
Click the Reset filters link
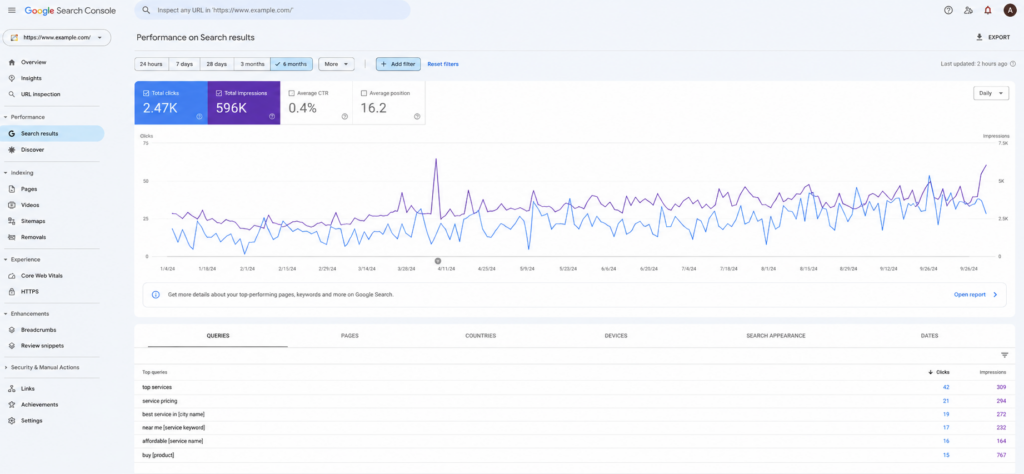pyautogui.click(x=443, y=64)
